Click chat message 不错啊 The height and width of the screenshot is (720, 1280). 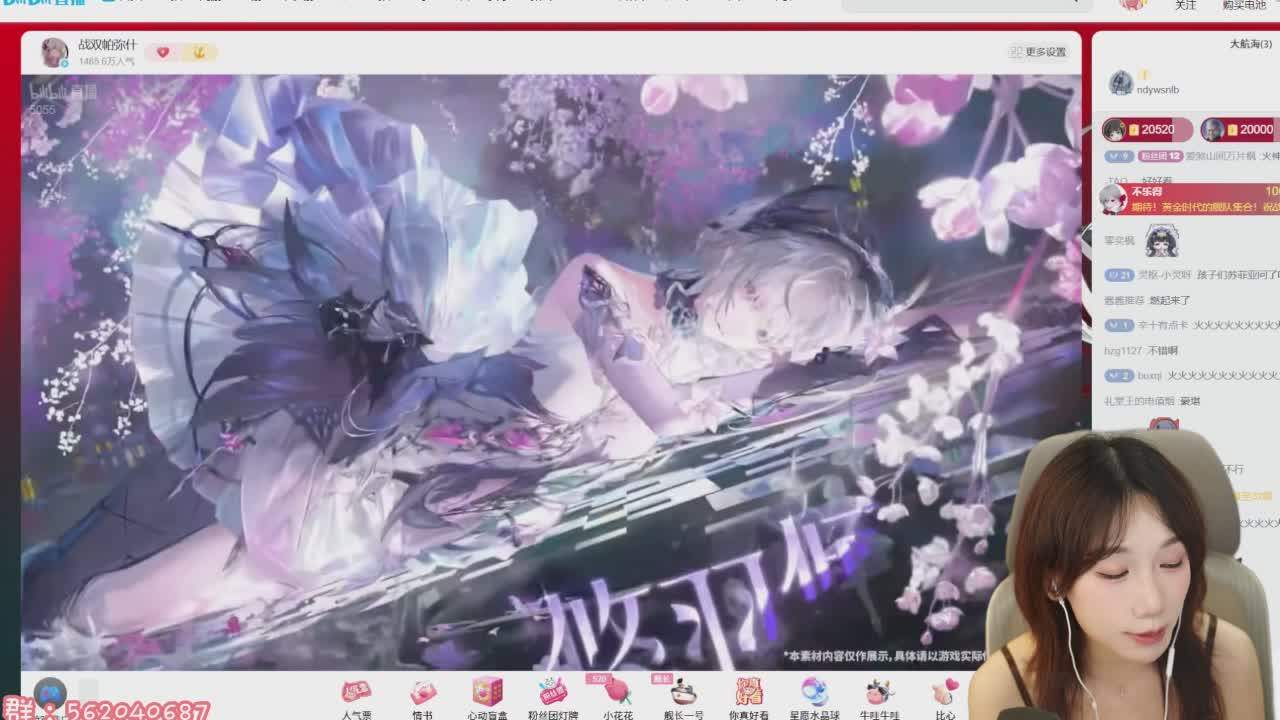coord(1163,351)
